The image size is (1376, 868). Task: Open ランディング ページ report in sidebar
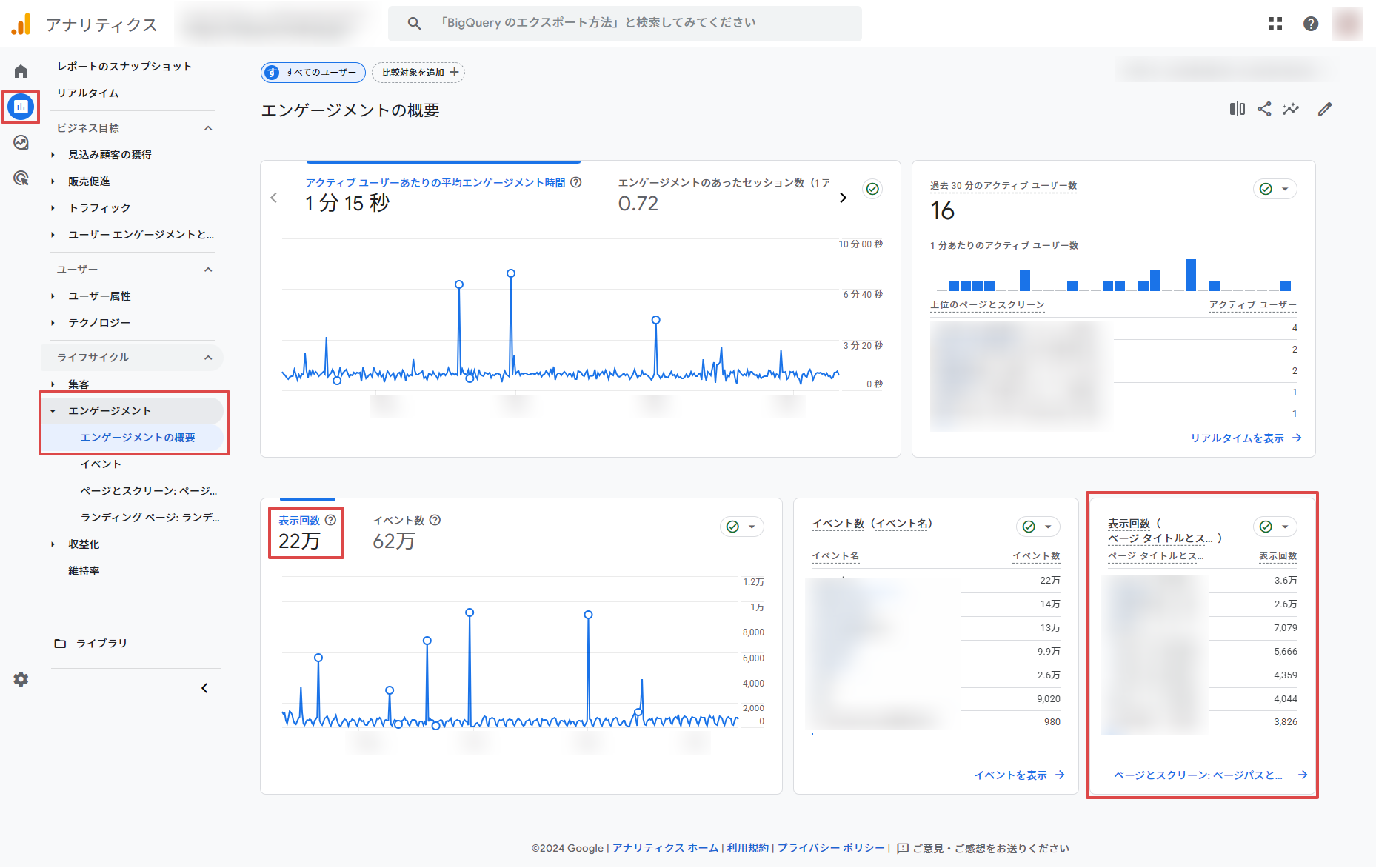[x=150, y=517]
